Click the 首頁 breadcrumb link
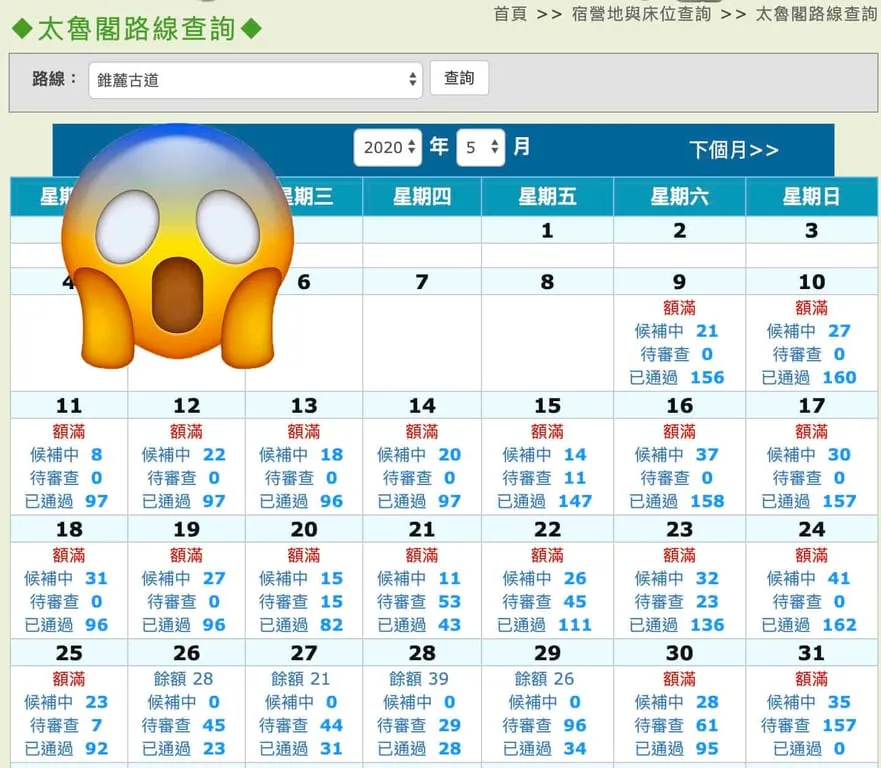 [510, 14]
